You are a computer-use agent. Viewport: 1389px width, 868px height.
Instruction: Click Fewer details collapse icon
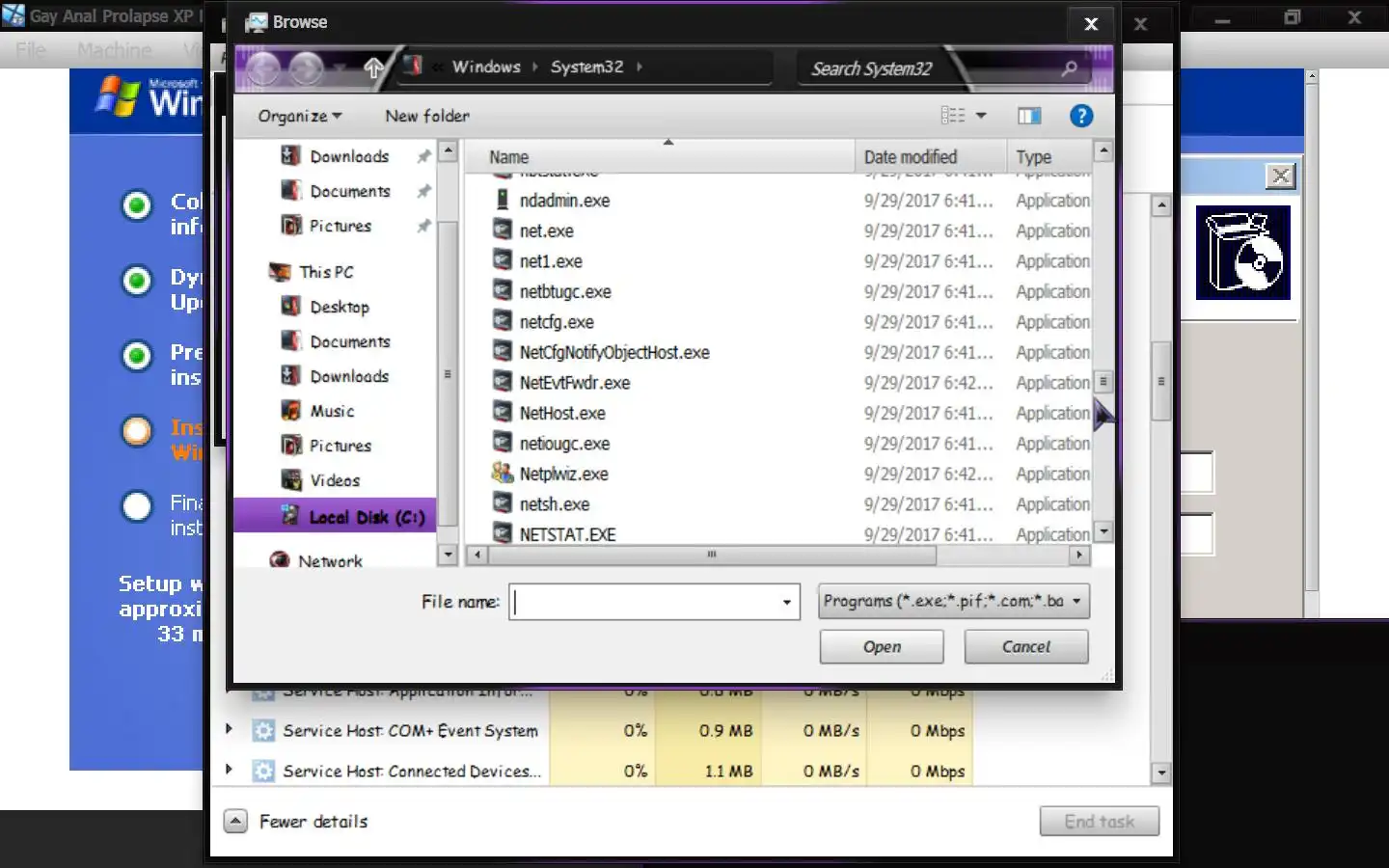click(x=235, y=821)
